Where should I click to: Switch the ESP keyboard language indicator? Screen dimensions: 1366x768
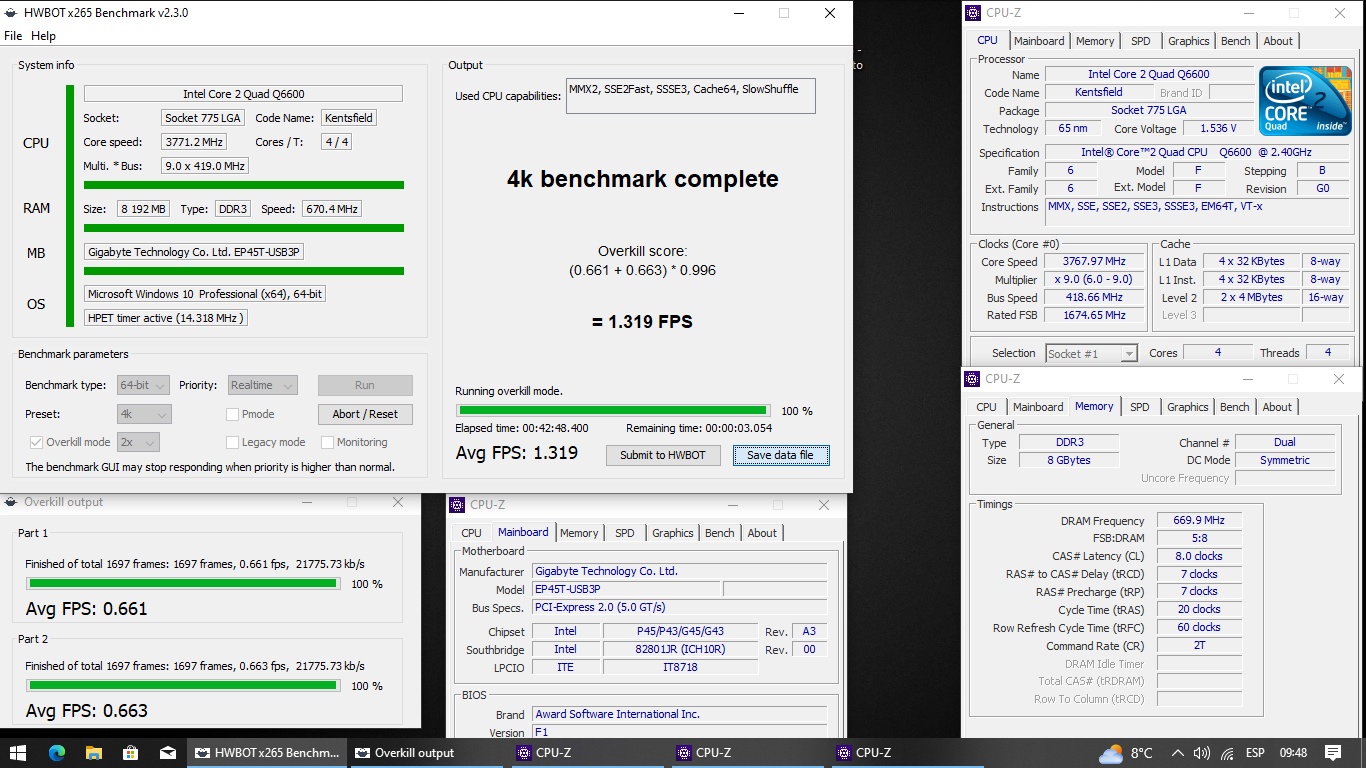coord(1255,753)
